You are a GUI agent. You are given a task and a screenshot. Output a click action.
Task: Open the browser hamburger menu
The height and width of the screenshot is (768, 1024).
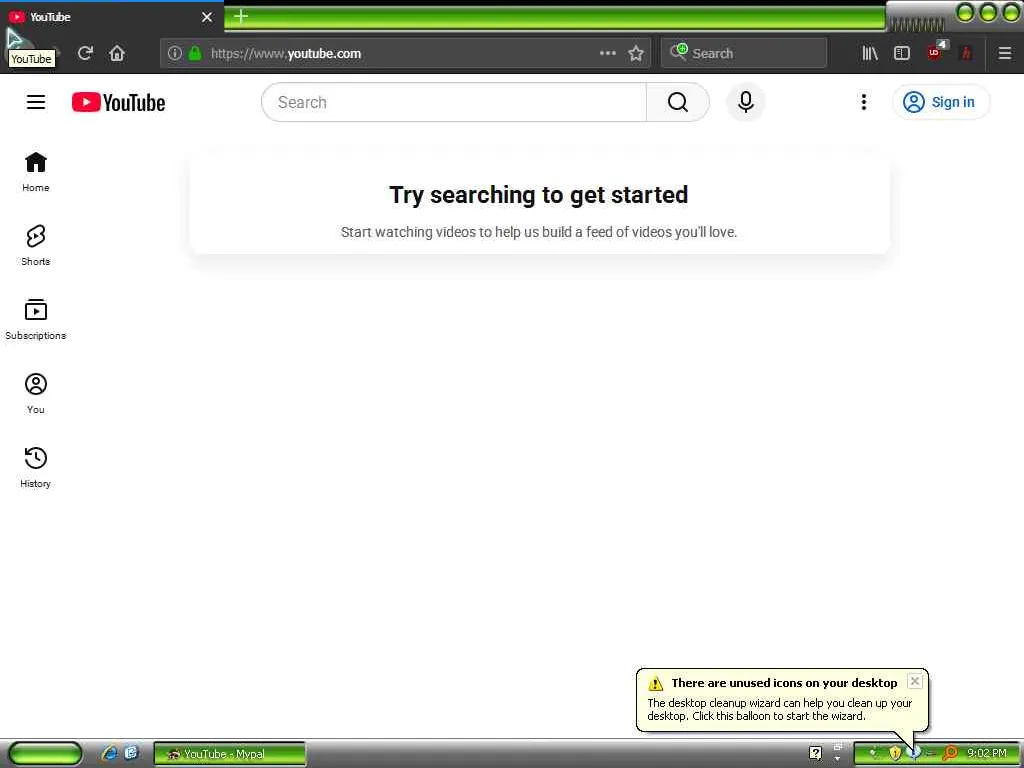pyautogui.click(x=1005, y=53)
